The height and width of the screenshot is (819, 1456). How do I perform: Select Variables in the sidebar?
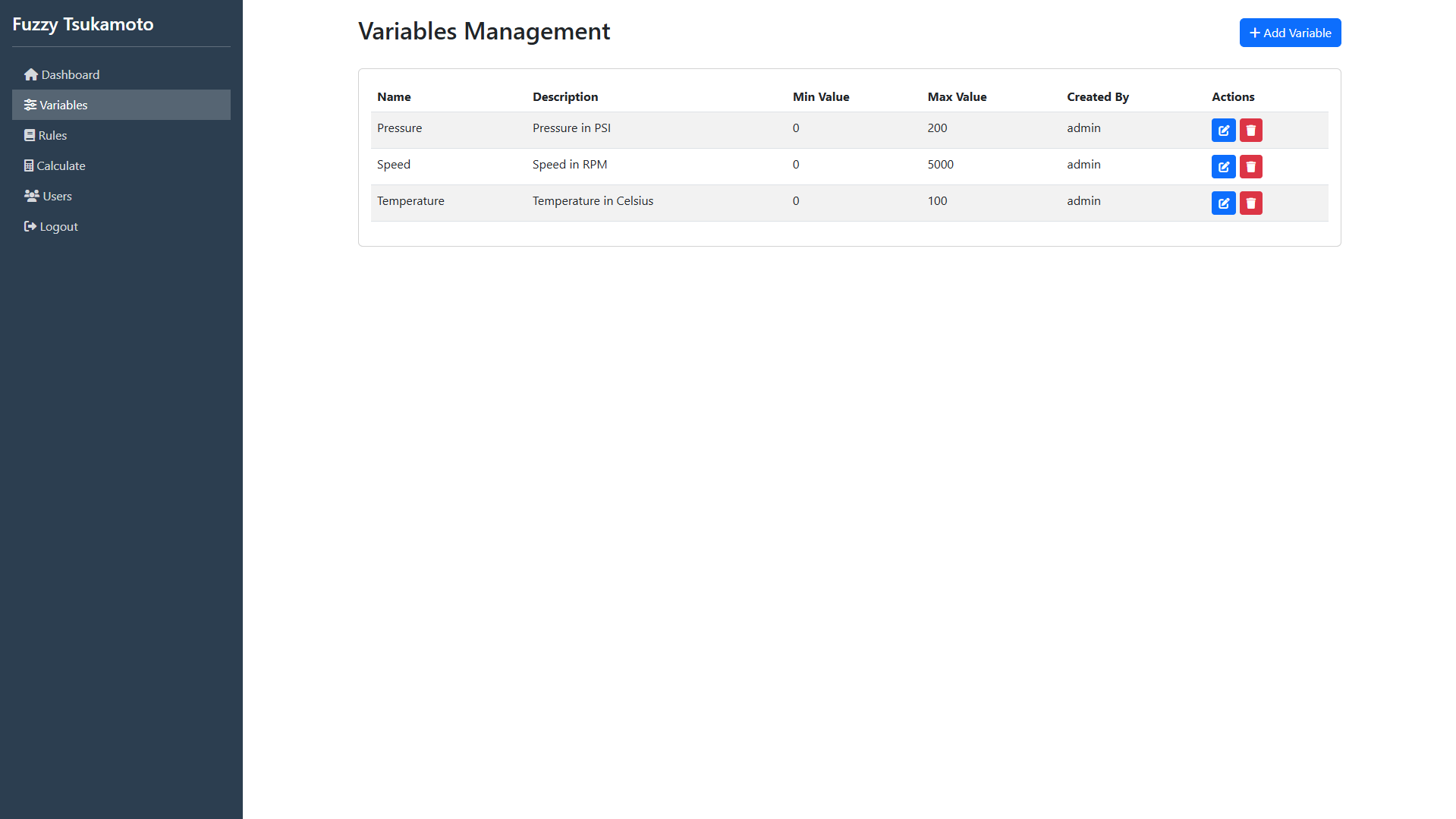[x=121, y=105]
